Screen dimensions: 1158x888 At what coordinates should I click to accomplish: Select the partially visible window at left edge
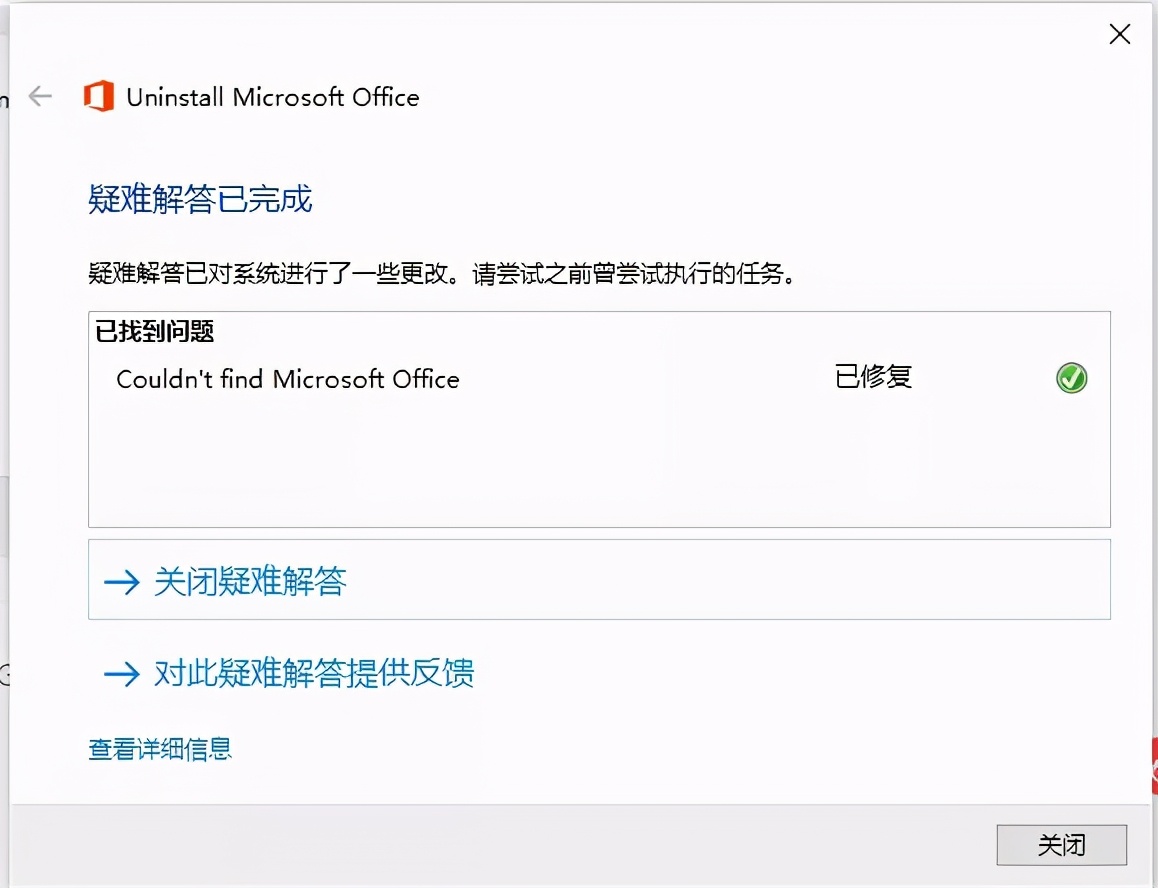pyautogui.click(x=5, y=450)
